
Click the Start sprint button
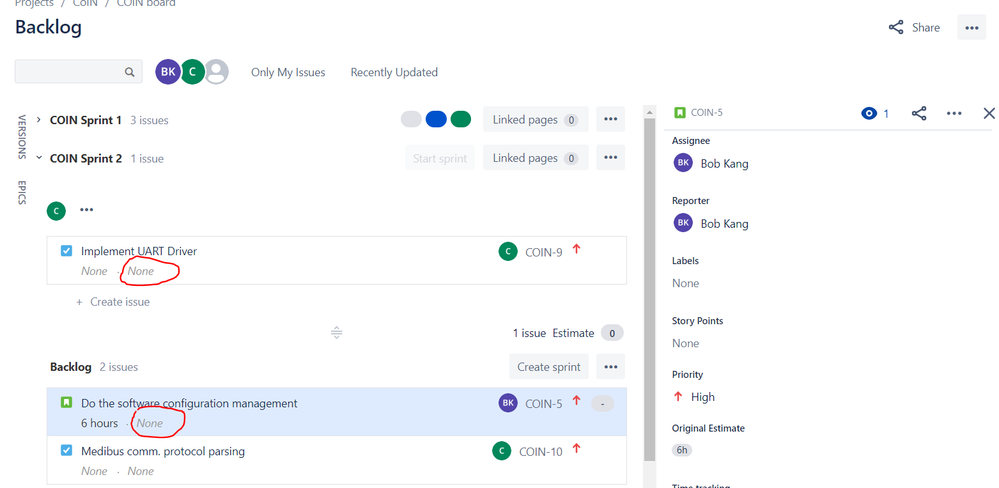440,158
